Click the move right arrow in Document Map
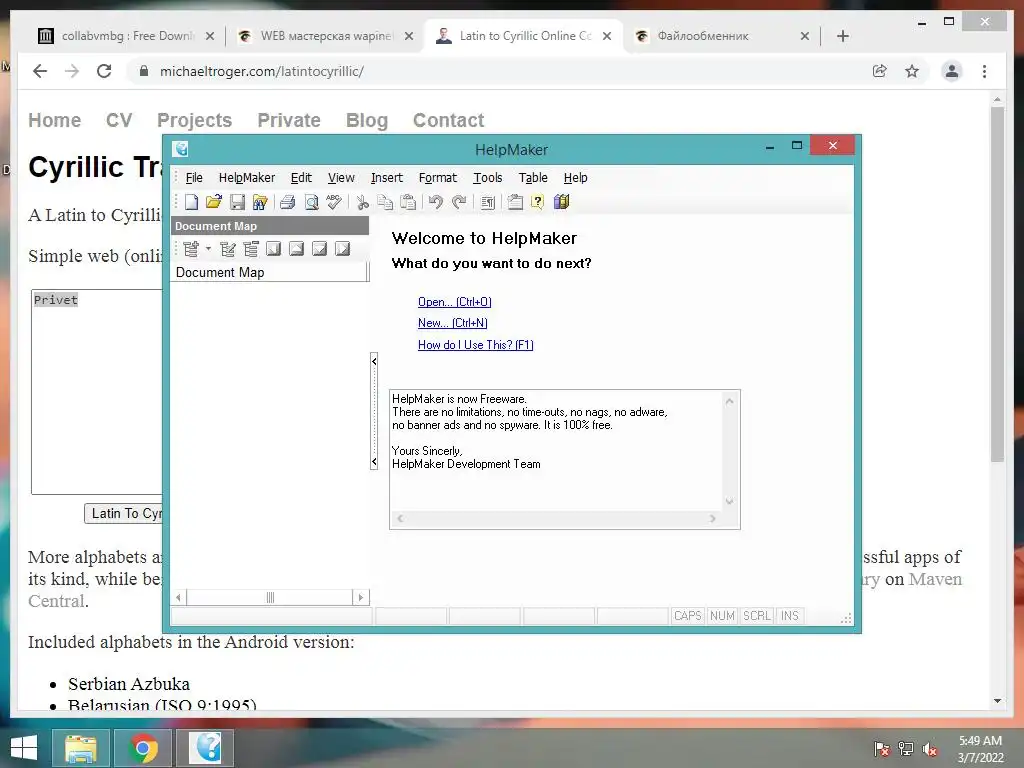Screen dimensions: 1024x768 point(342,249)
